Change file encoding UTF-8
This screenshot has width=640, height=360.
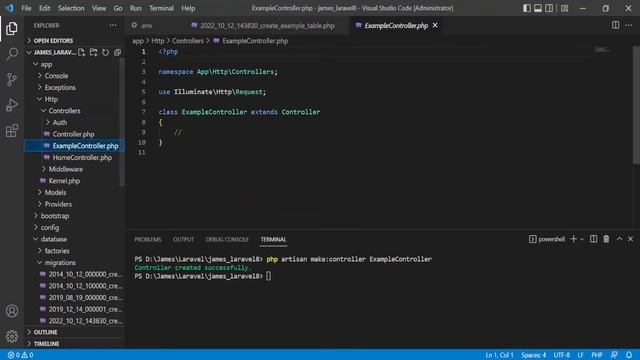(x=562, y=355)
